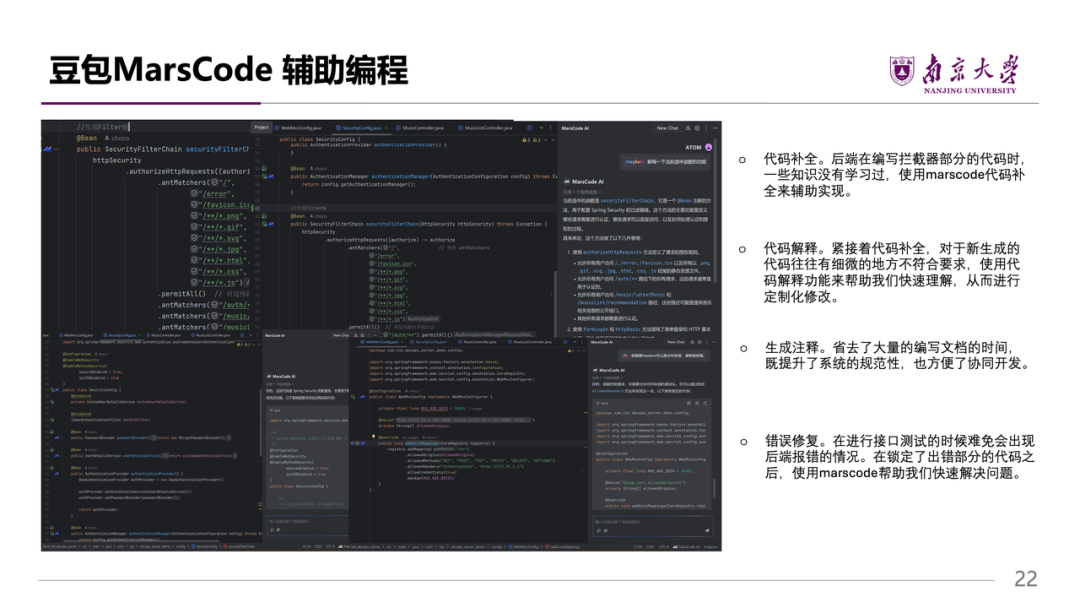Open settings gear in top MarsCode AI panel
The image size is (1080, 608).
point(697,128)
